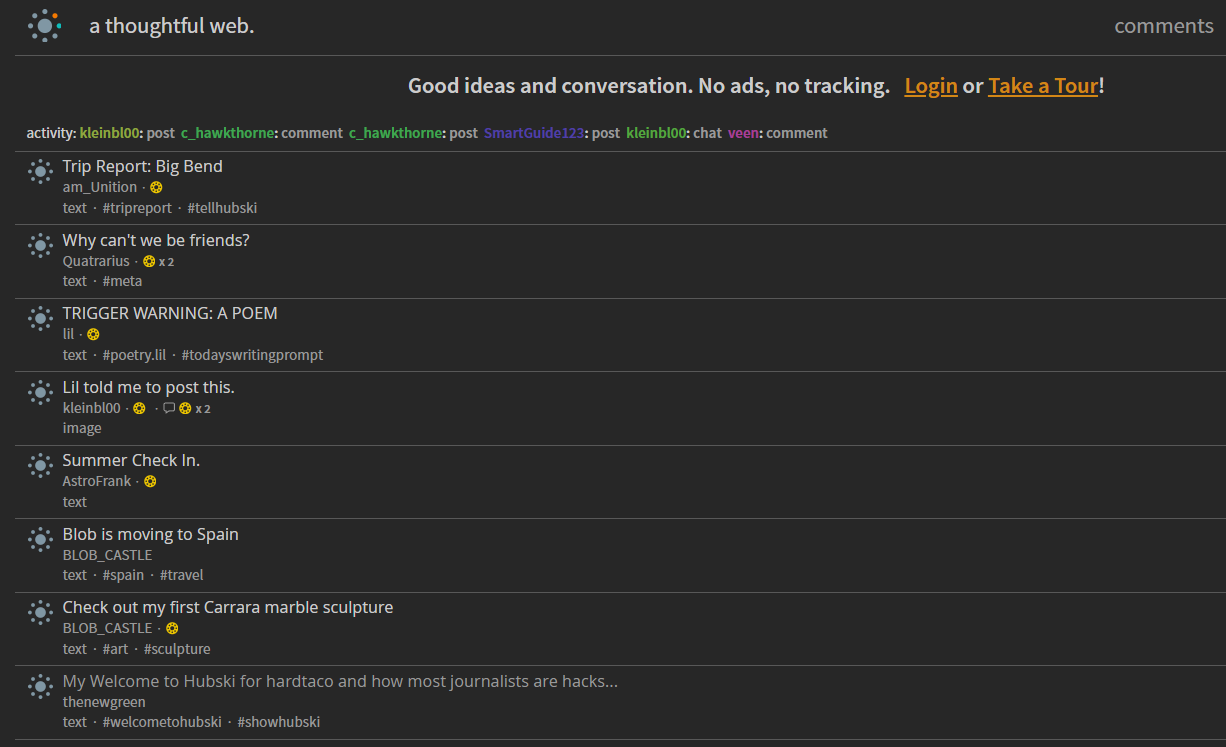The image size is (1226, 747).
Task: Select the #meta tag
Action: pos(122,281)
